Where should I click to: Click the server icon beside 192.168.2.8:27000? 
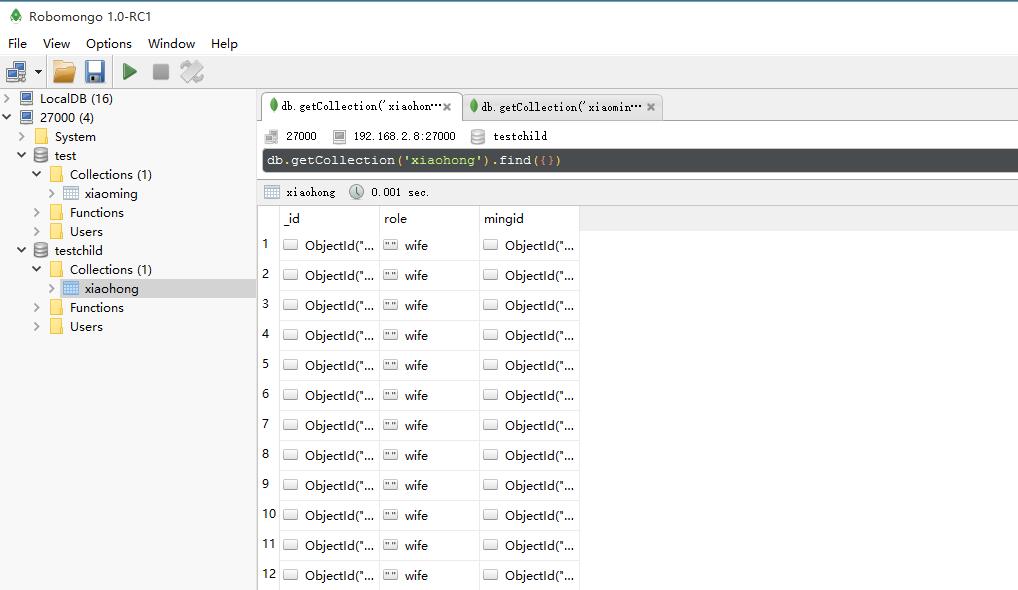click(x=339, y=136)
